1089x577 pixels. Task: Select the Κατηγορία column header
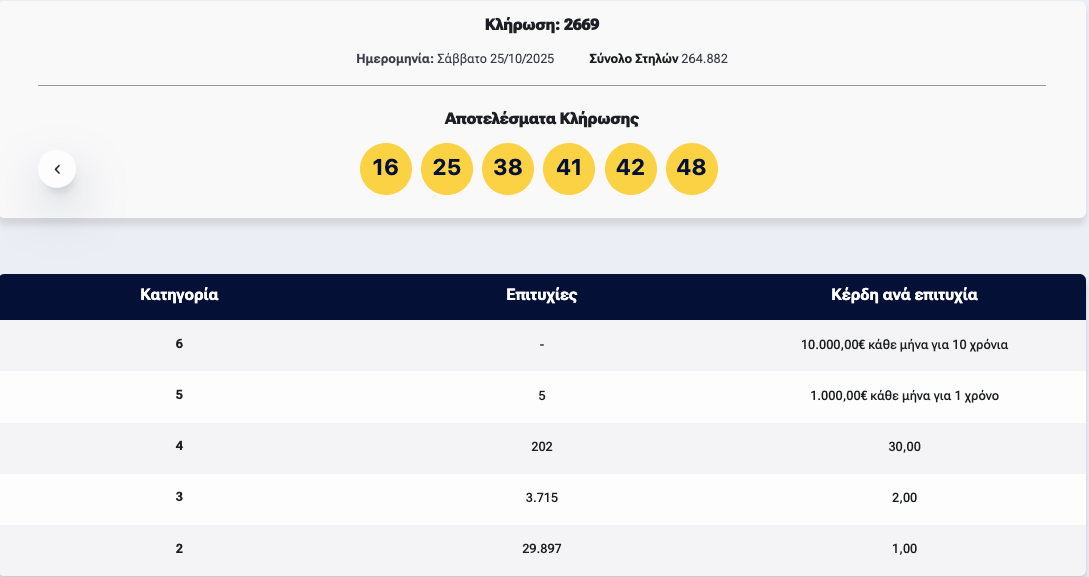178,296
